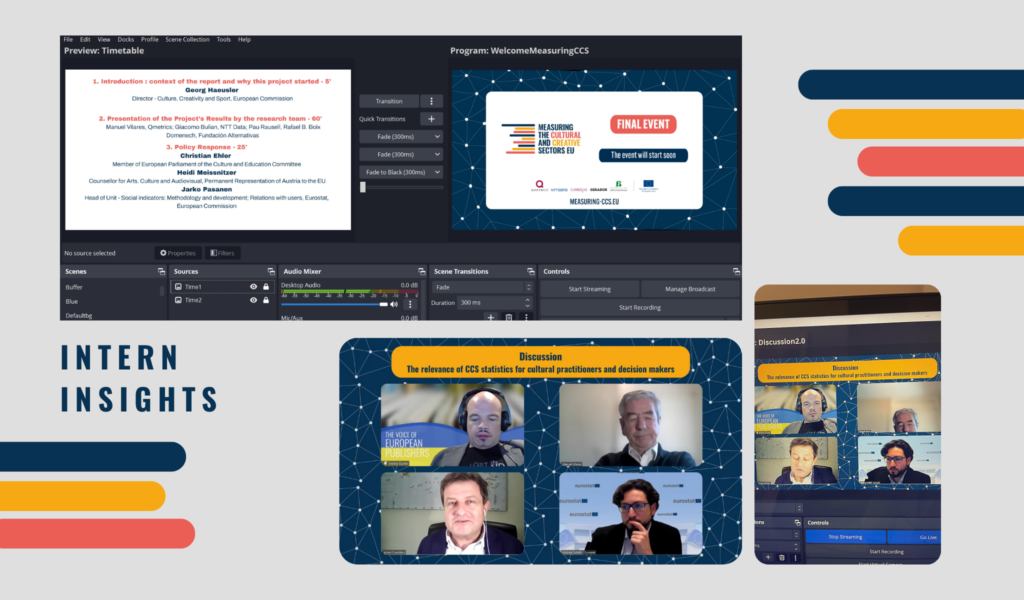The height and width of the screenshot is (600, 1024).
Task: Click the image icon of Time2 source
Action: (x=178, y=300)
